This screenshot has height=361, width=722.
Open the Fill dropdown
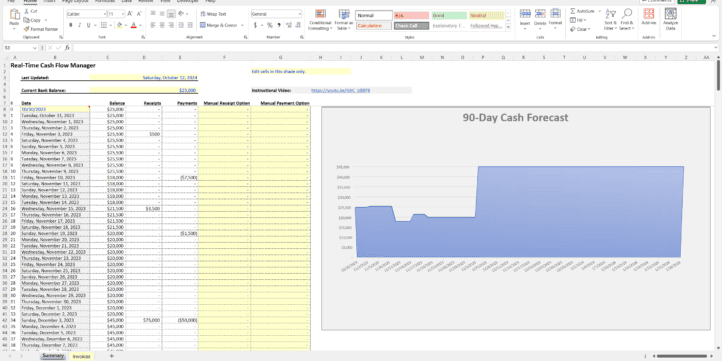tap(579, 20)
